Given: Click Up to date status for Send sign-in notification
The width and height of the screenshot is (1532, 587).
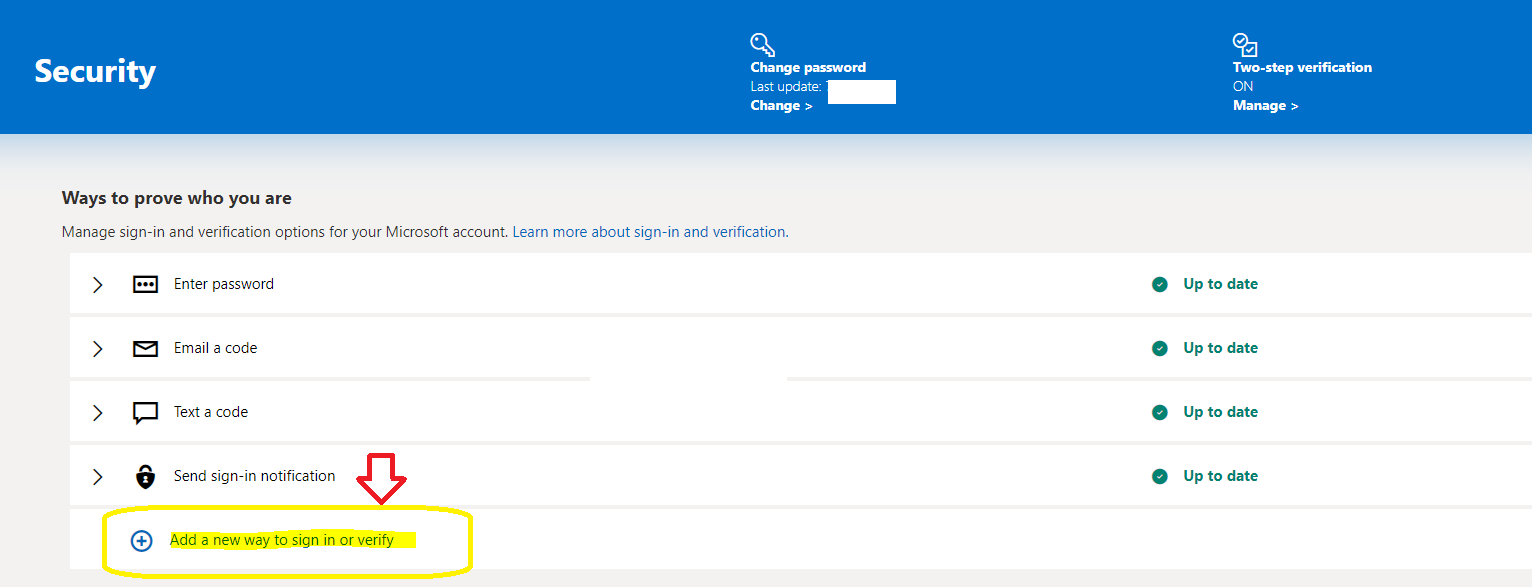Looking at the screenshot, I should coord(1220,476).
